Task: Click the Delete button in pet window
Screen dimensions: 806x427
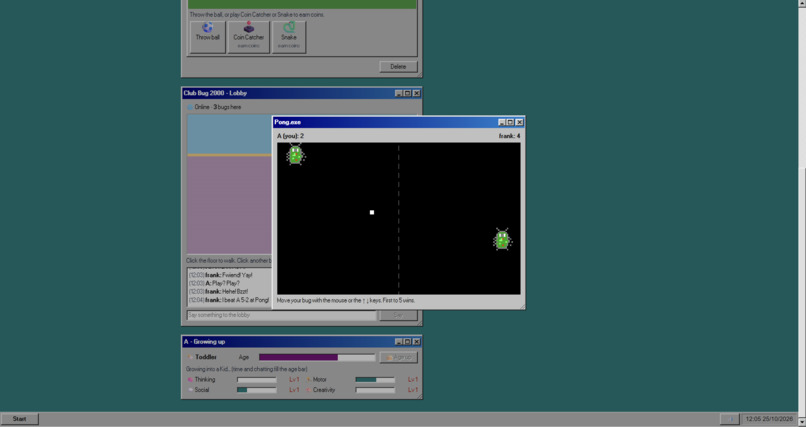Action: (398, 66)
